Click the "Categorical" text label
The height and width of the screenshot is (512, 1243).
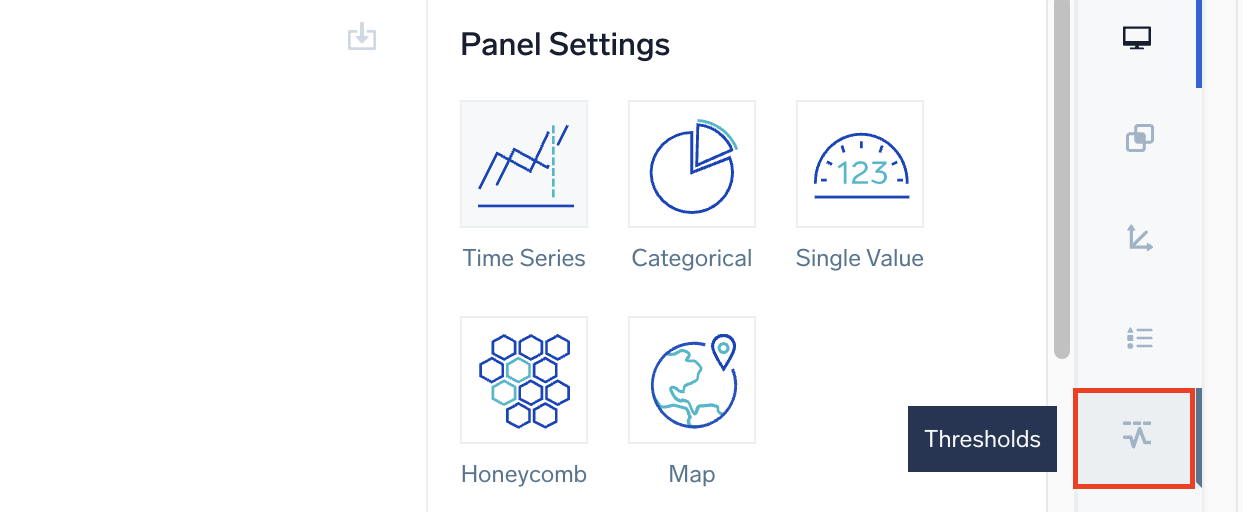point(692,258)
